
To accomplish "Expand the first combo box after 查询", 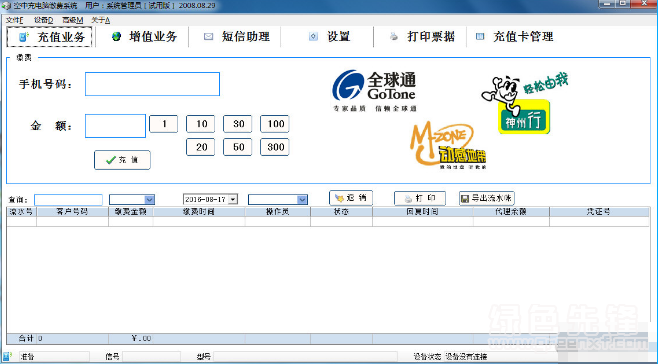I will pyautogui.click(x=149, y=199).
